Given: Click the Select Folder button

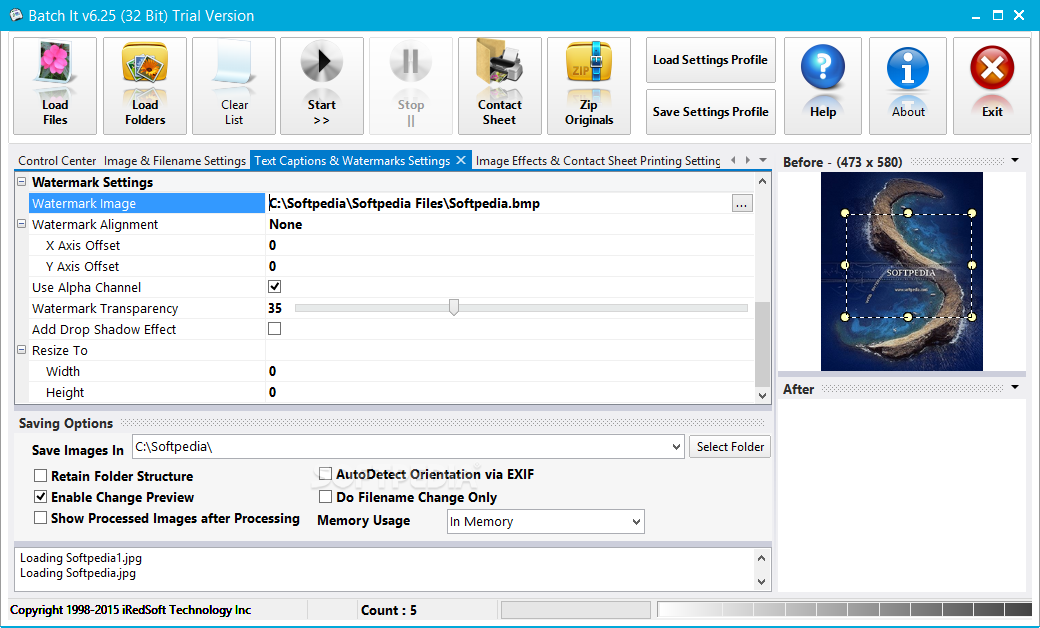Looking at the screenshot, I should click(x=730, y=447).
